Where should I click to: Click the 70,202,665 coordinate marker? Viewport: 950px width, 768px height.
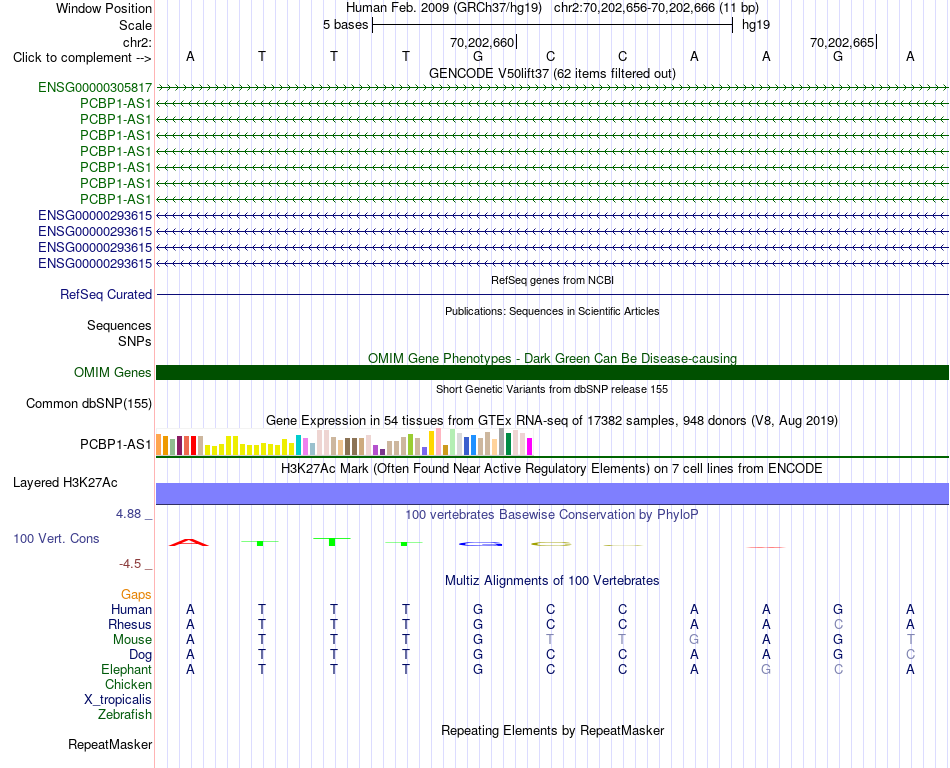pos(842,42)
